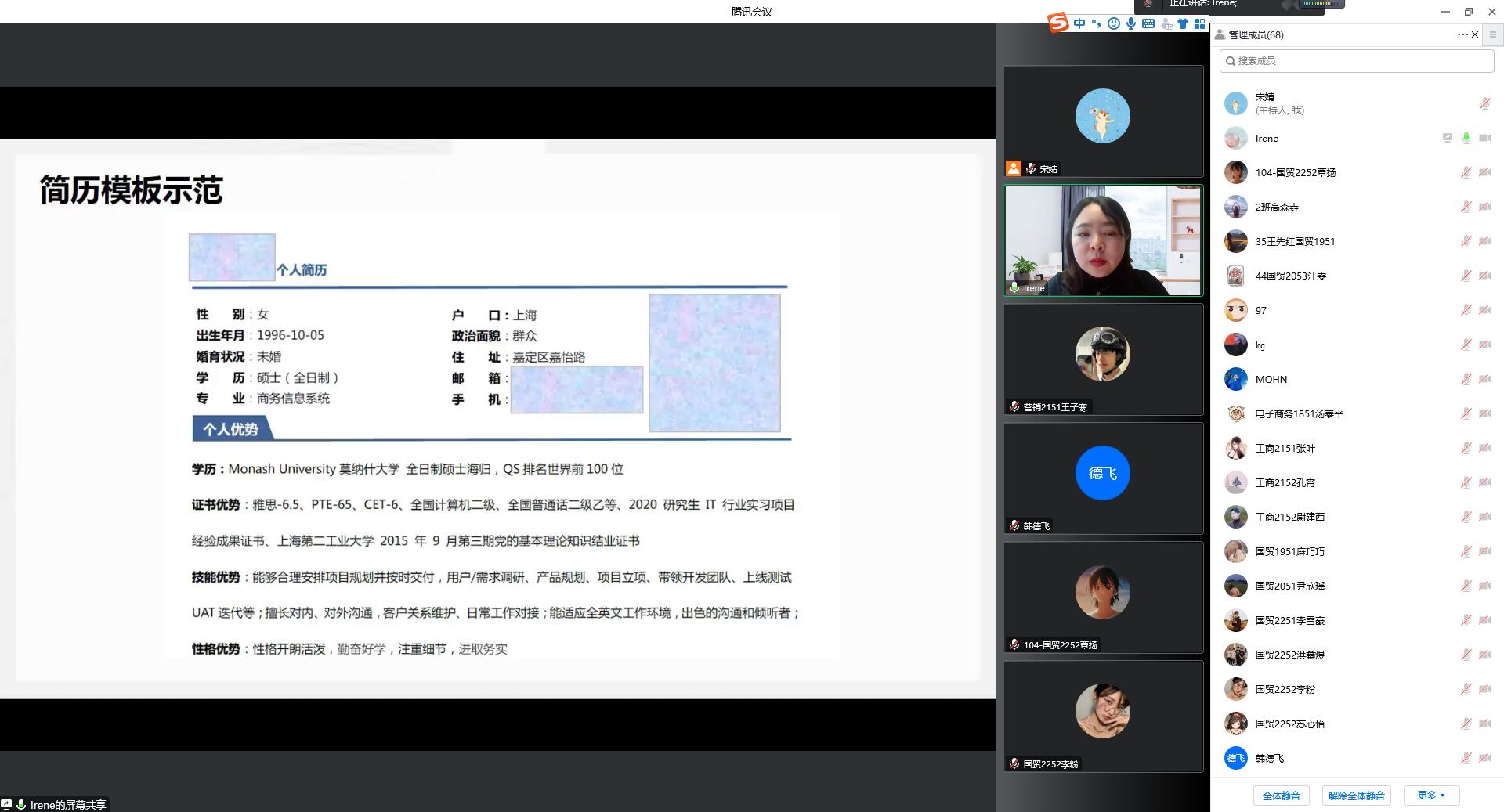Toggle camera for 2班高森垚 in member list
The width and height of the screenshot is (1504, 812).
[x=1484, y=207]
